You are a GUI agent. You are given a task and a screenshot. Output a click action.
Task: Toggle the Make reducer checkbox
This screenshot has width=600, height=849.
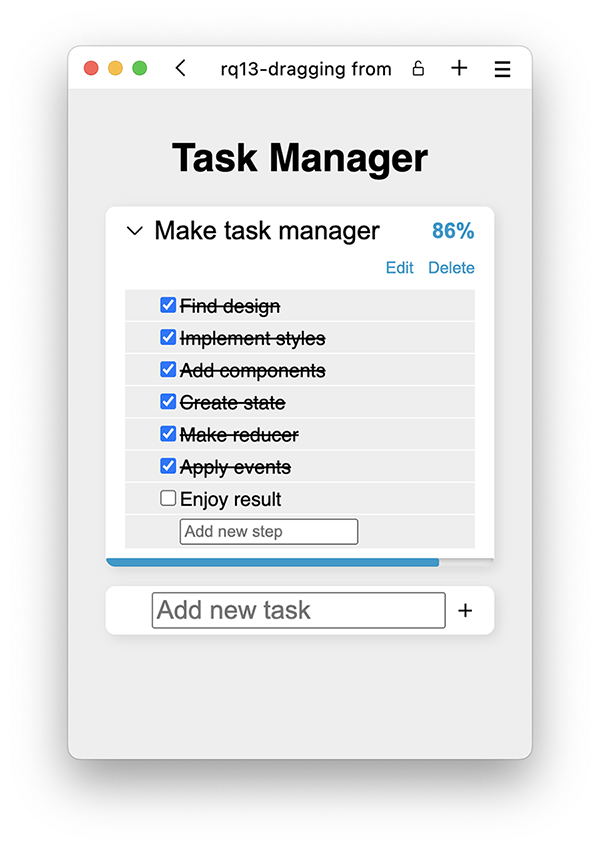[168, 434]
